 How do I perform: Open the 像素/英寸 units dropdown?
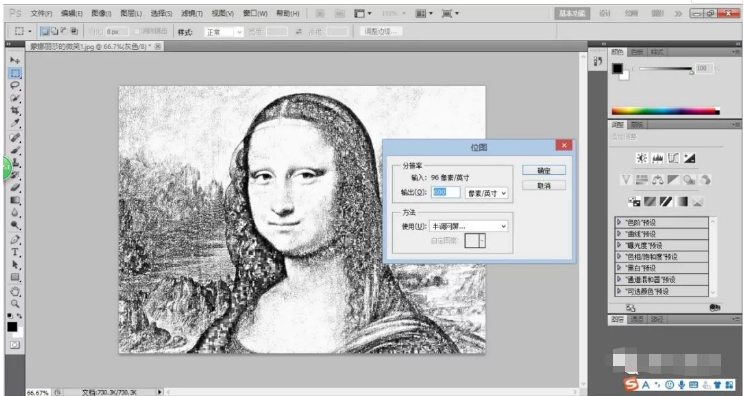pyautogui.click(x=486, y=193)
